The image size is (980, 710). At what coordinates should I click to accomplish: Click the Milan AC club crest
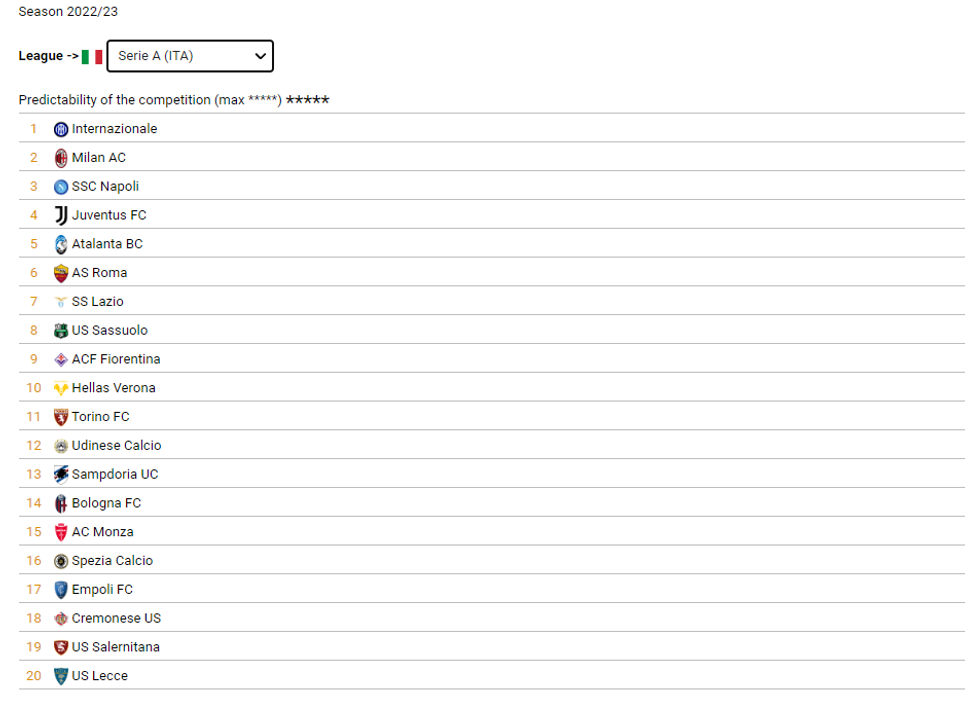tap(61, 158)
